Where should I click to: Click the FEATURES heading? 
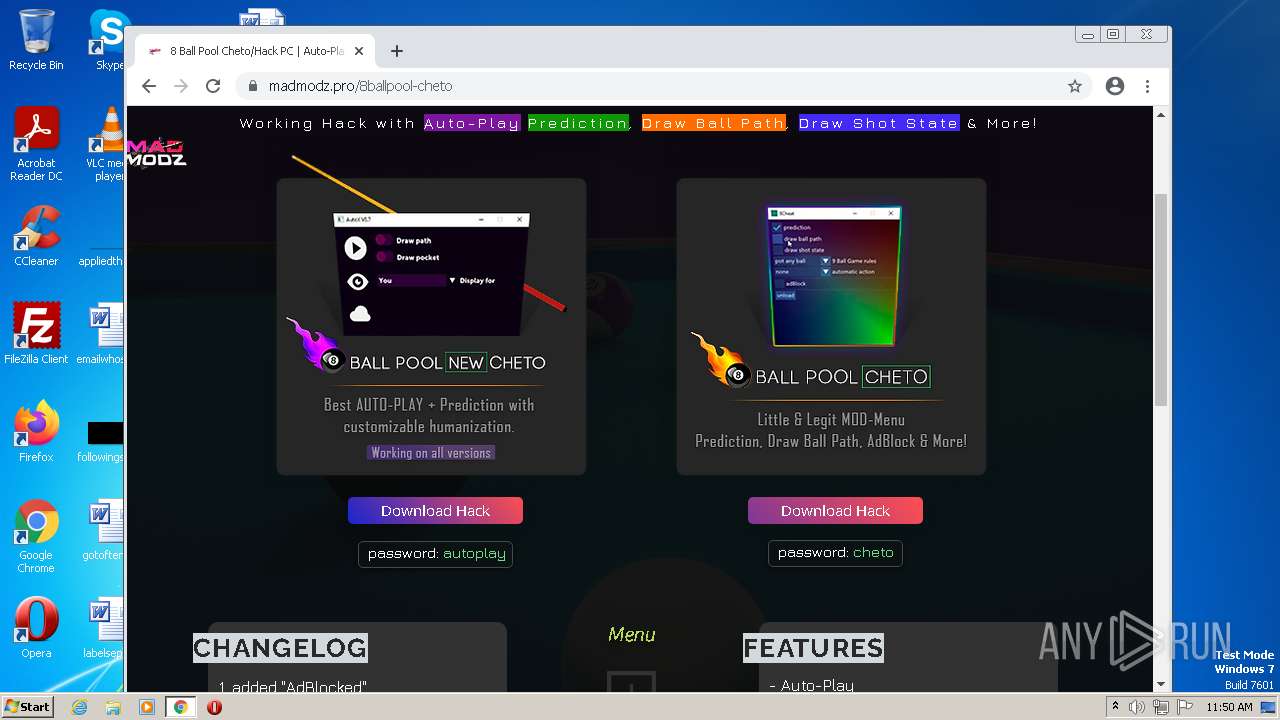point(813,648)
